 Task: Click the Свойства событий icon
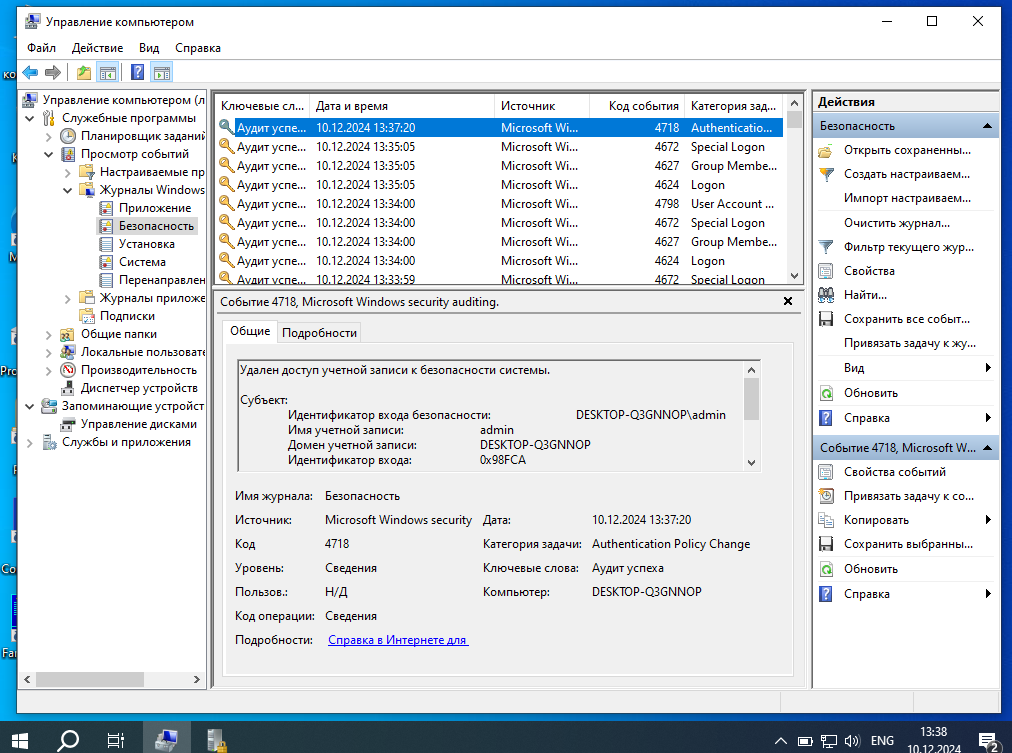(825, 472)
